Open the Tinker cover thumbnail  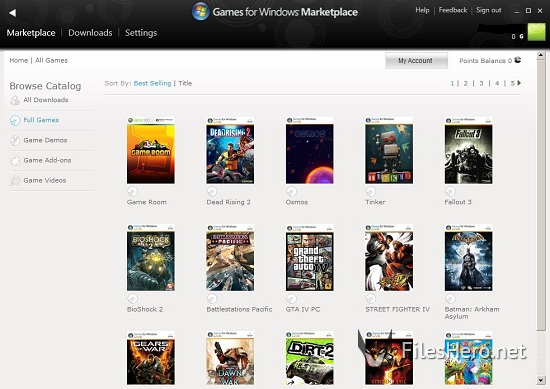(x=389, y=150)
